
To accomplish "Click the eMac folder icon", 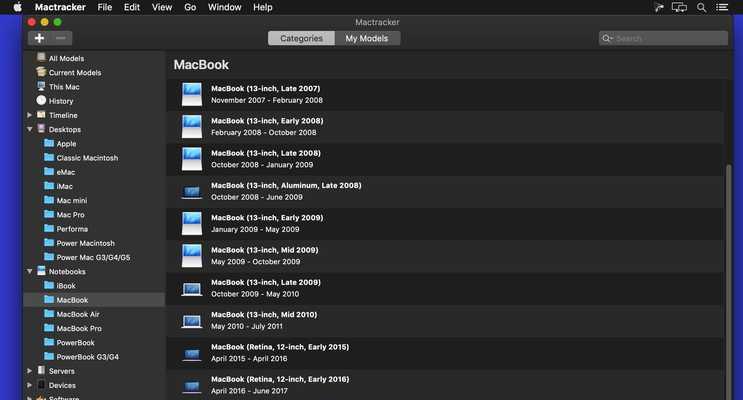I will pos(49,172).
